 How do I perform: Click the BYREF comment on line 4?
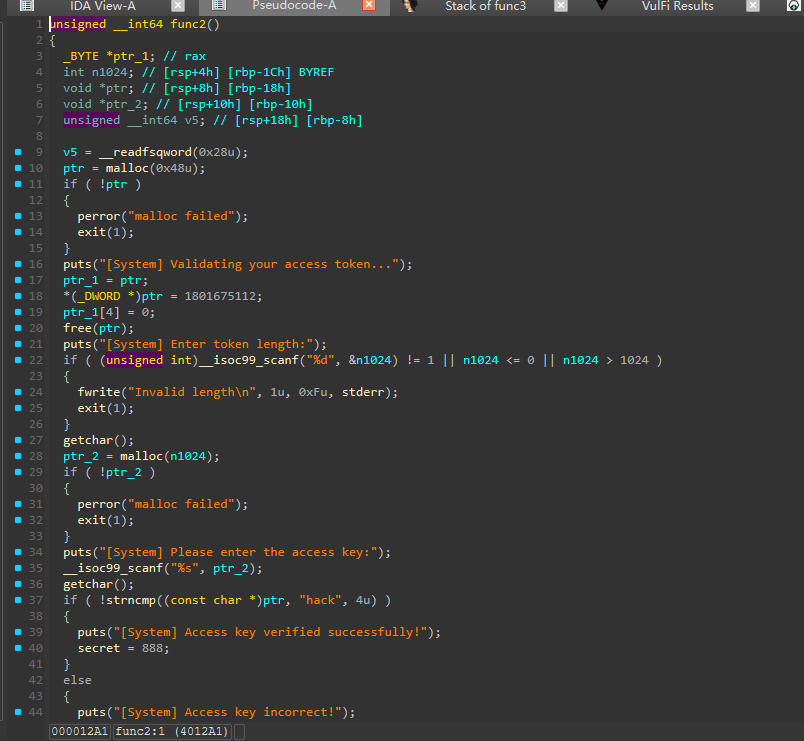pyautogui.click(x=316, y=72)
